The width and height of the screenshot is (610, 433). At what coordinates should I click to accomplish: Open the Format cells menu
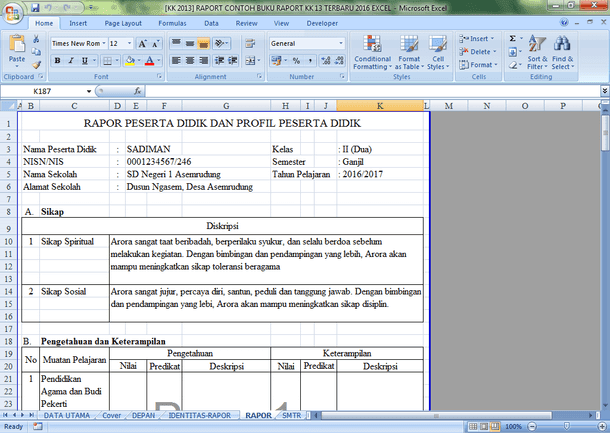click(x=478, y=65)
